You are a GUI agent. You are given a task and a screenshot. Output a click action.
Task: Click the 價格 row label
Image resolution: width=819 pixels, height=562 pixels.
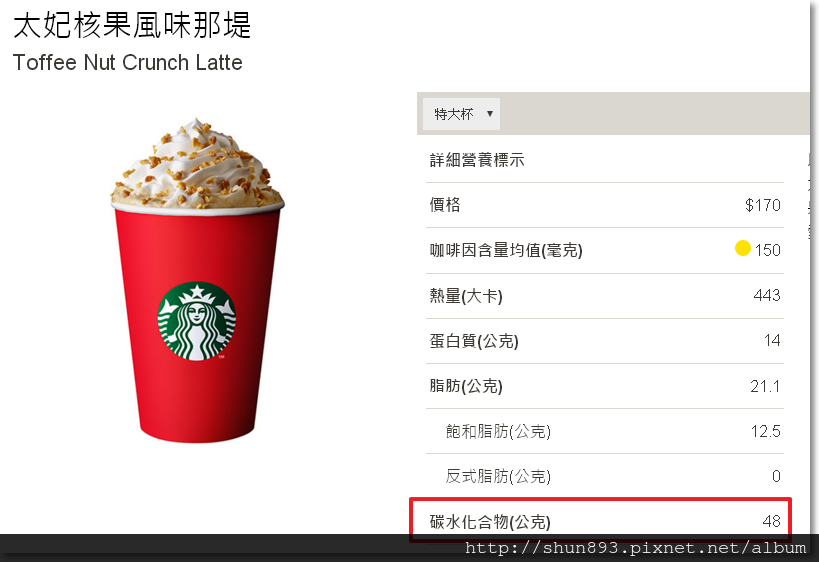tap(445, 205)
